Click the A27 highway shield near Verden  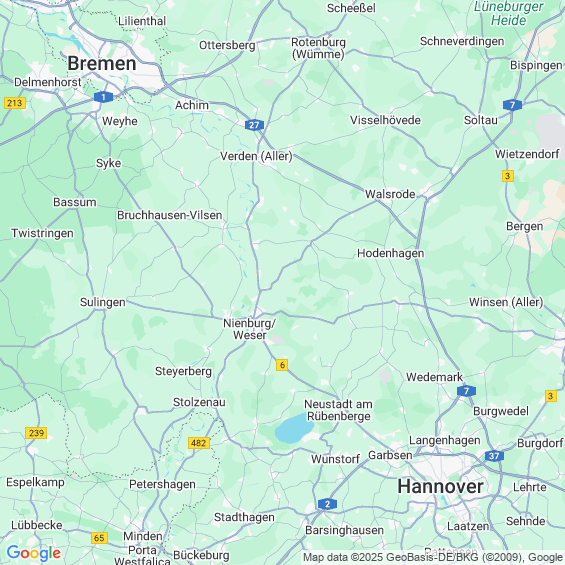254,125
